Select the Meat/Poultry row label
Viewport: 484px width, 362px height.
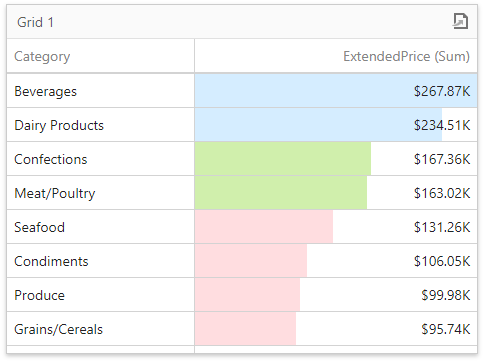55,193
